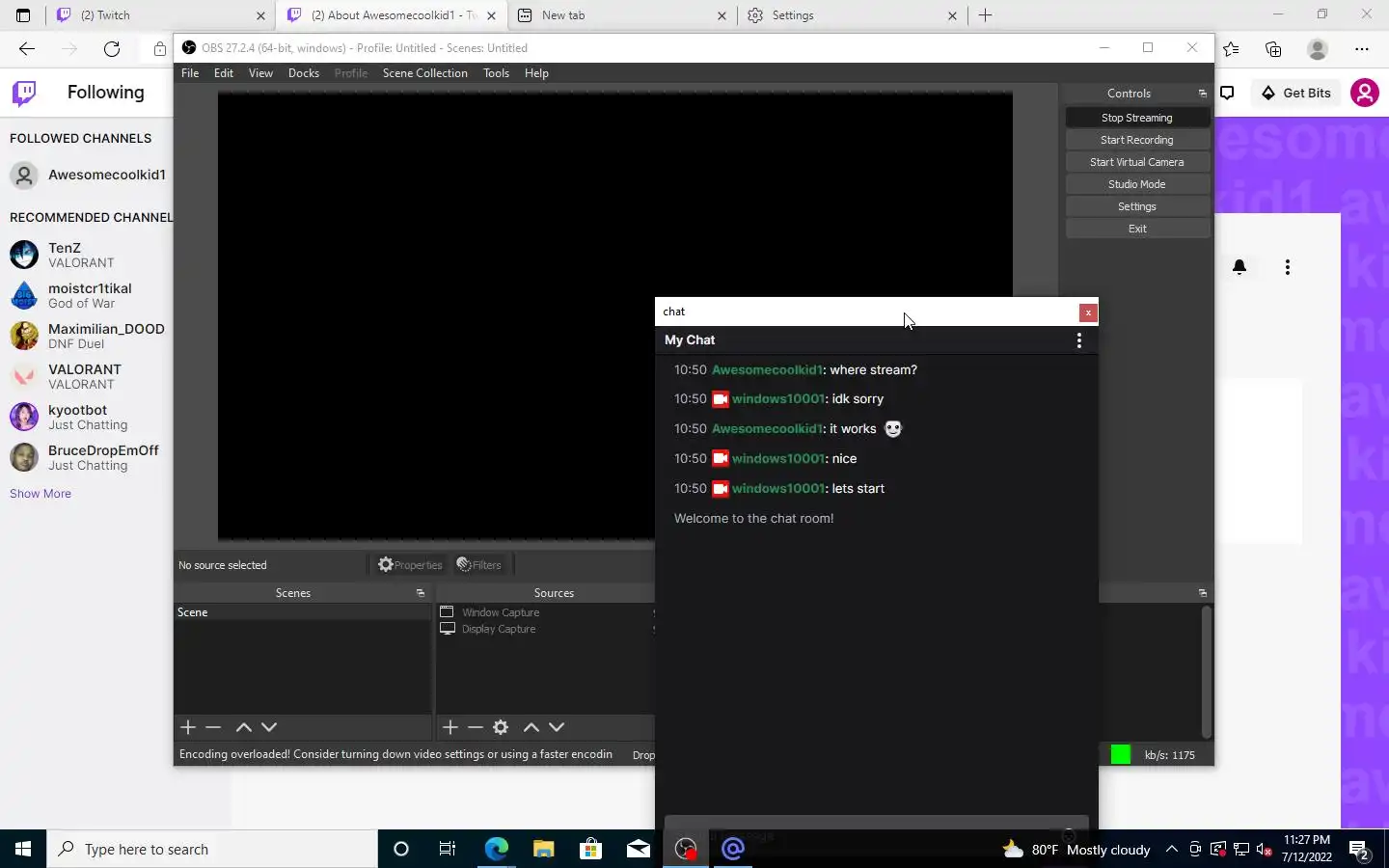The image size is (1389, 868).
Task: Refresh the browser page
Action: 112,48
